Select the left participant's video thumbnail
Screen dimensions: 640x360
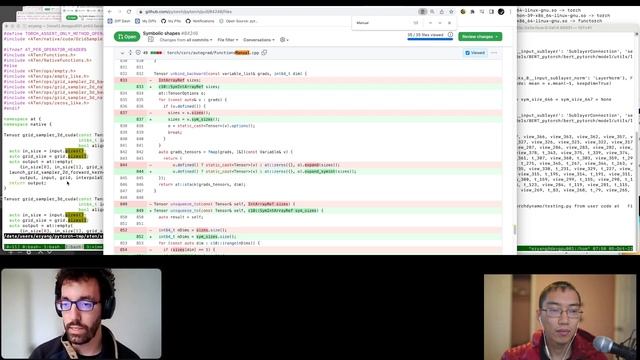coord(81,313)
